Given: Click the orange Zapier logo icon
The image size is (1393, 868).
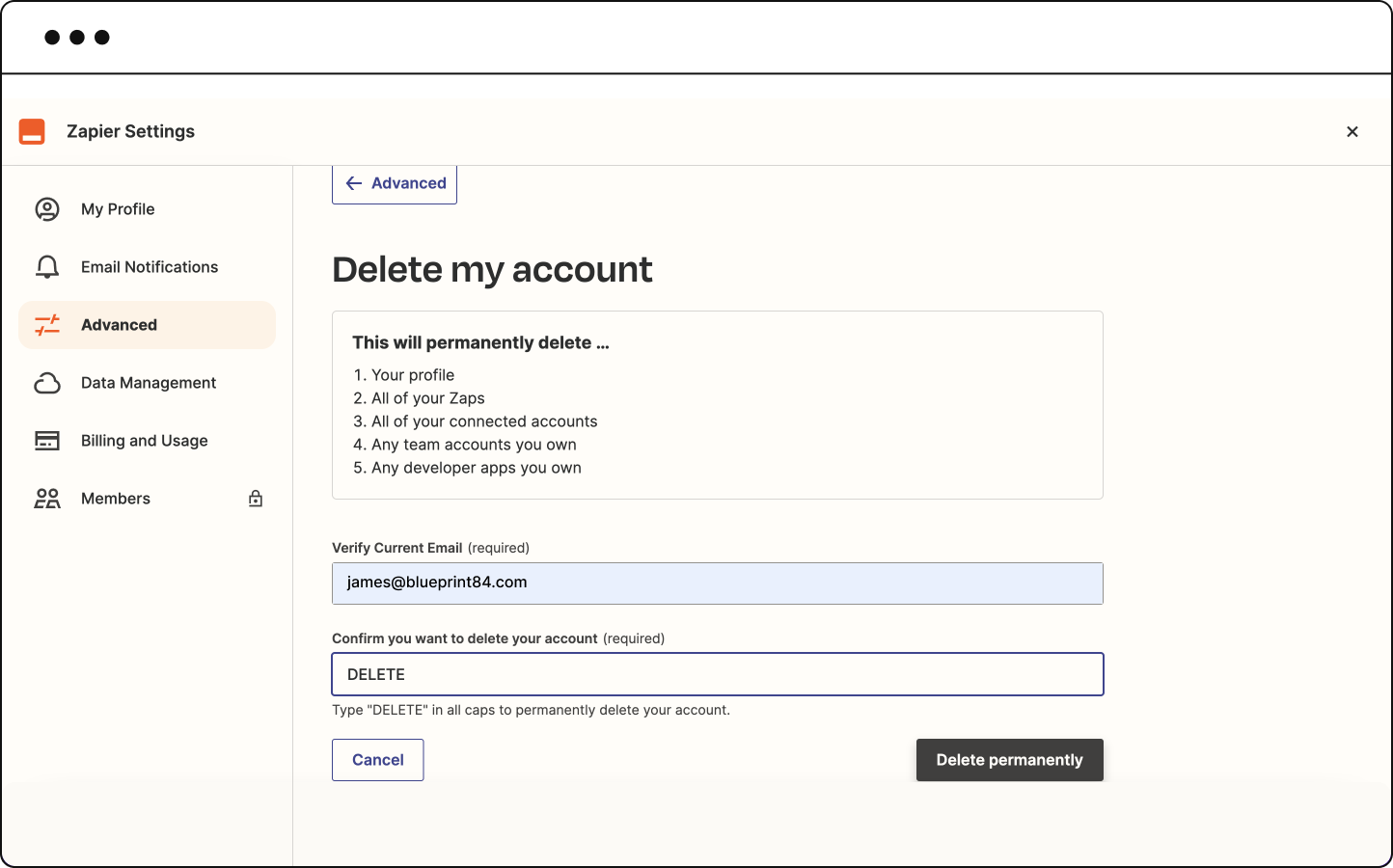Looking at the screenshot, I should (32, 131).
